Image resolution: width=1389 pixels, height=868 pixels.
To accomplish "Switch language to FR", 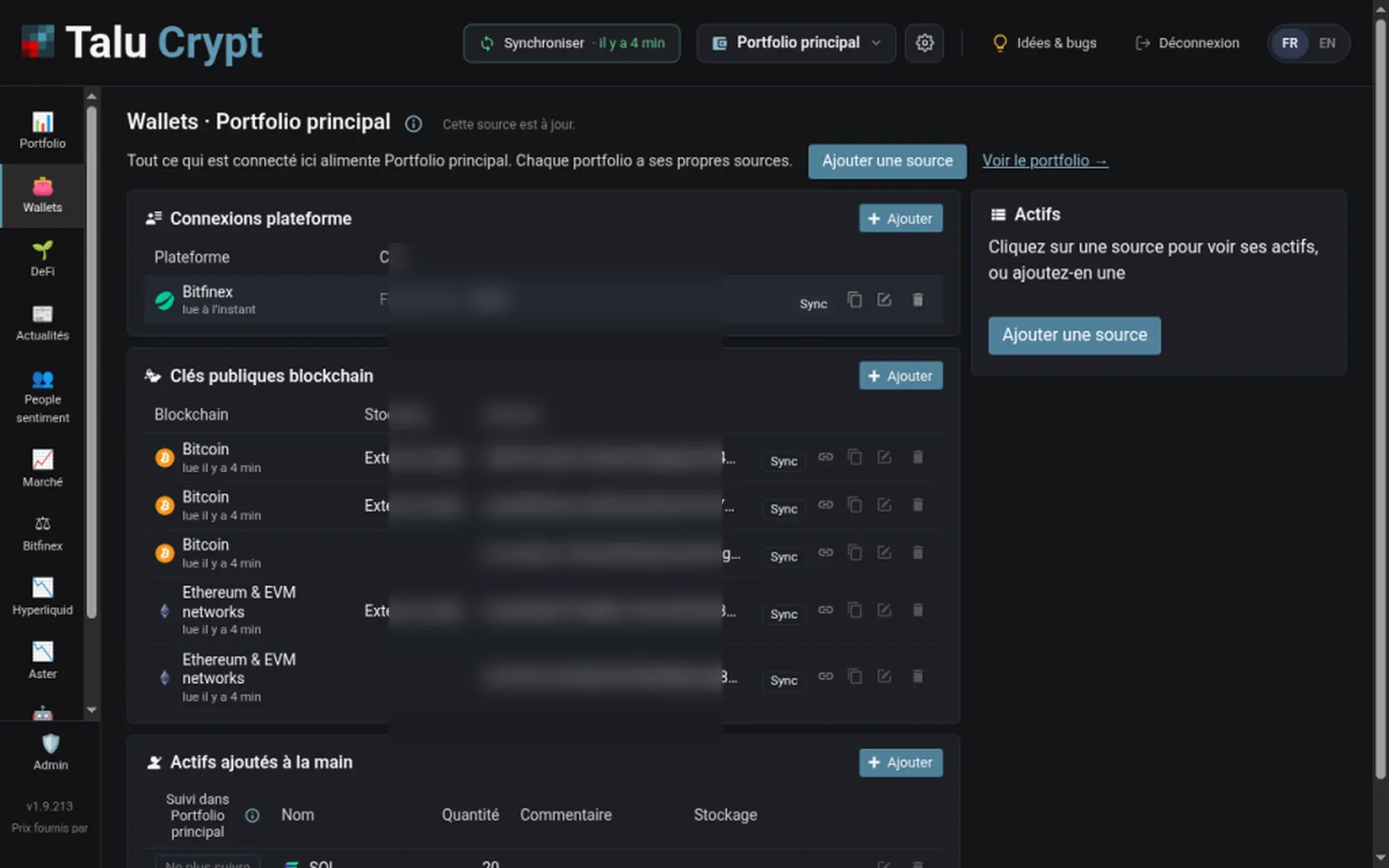I will tap(1290, 43).
